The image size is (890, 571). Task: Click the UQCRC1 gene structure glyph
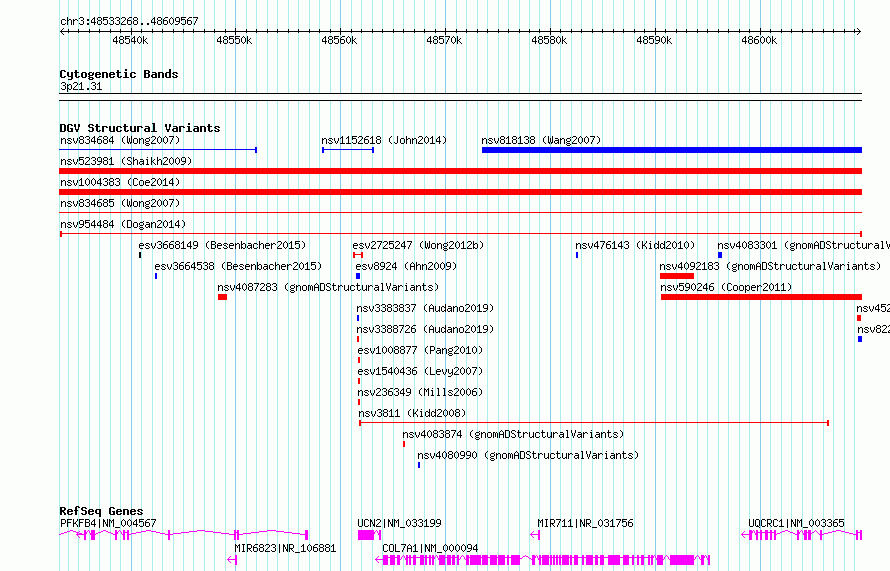pos(801,535)
